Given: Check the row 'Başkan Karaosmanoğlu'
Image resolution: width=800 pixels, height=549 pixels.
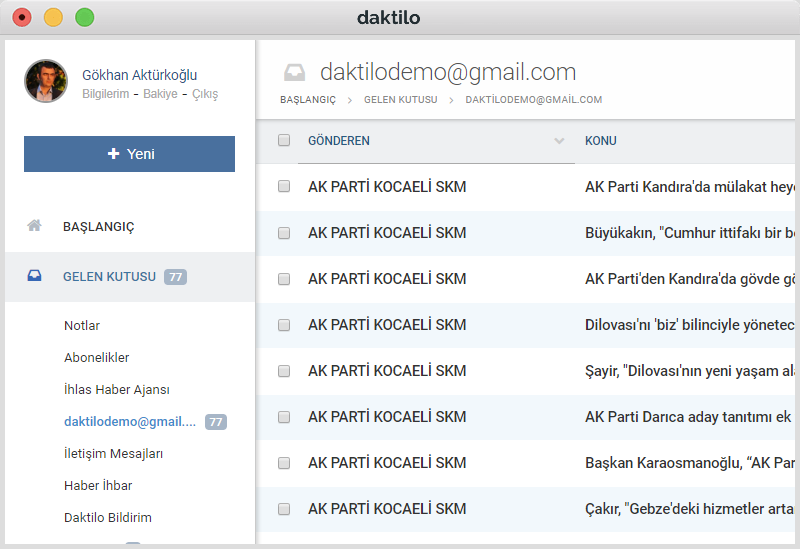Looking at the screenshot, I should click(x=284, y=463).
